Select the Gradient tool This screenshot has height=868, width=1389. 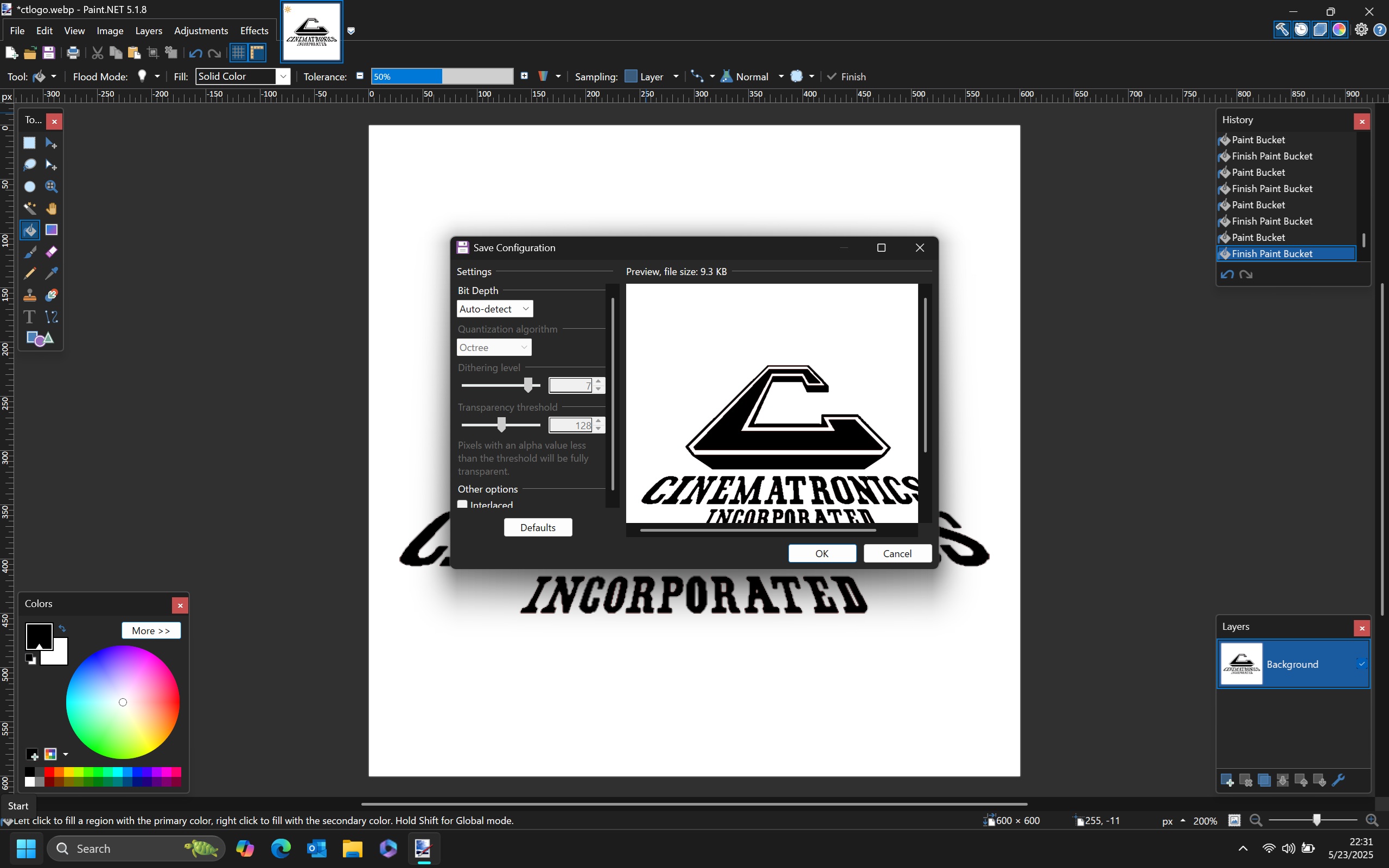[x=52, y=229]
